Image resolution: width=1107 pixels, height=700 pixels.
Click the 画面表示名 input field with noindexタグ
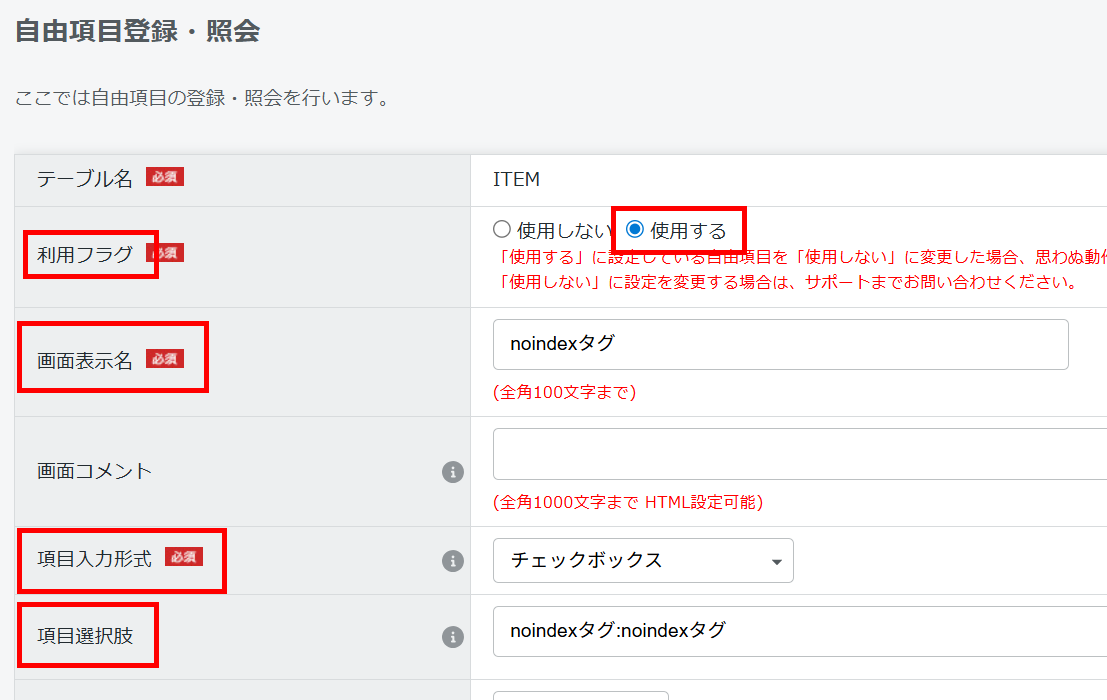780,344
